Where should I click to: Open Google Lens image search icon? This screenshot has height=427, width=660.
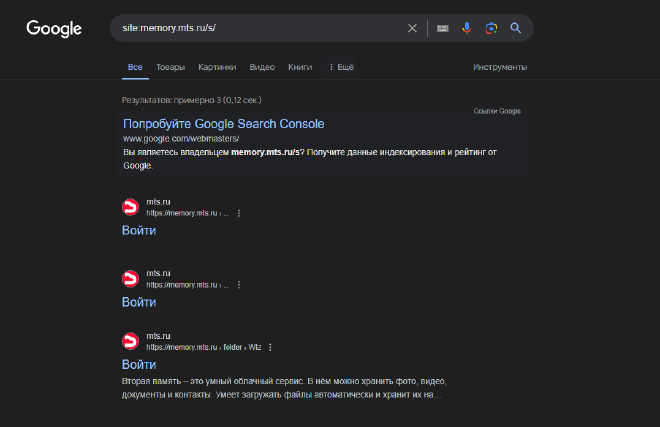[491, 28]
